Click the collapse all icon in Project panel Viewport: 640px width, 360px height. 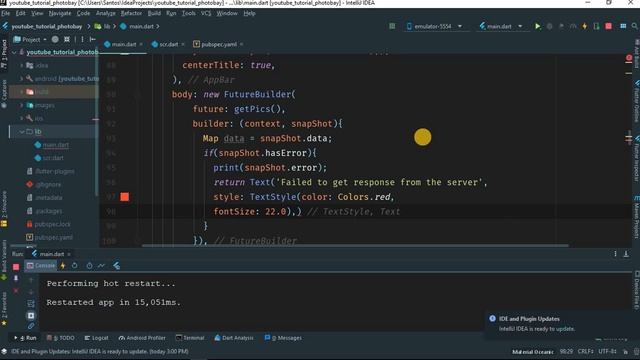(x=67, y=40)
